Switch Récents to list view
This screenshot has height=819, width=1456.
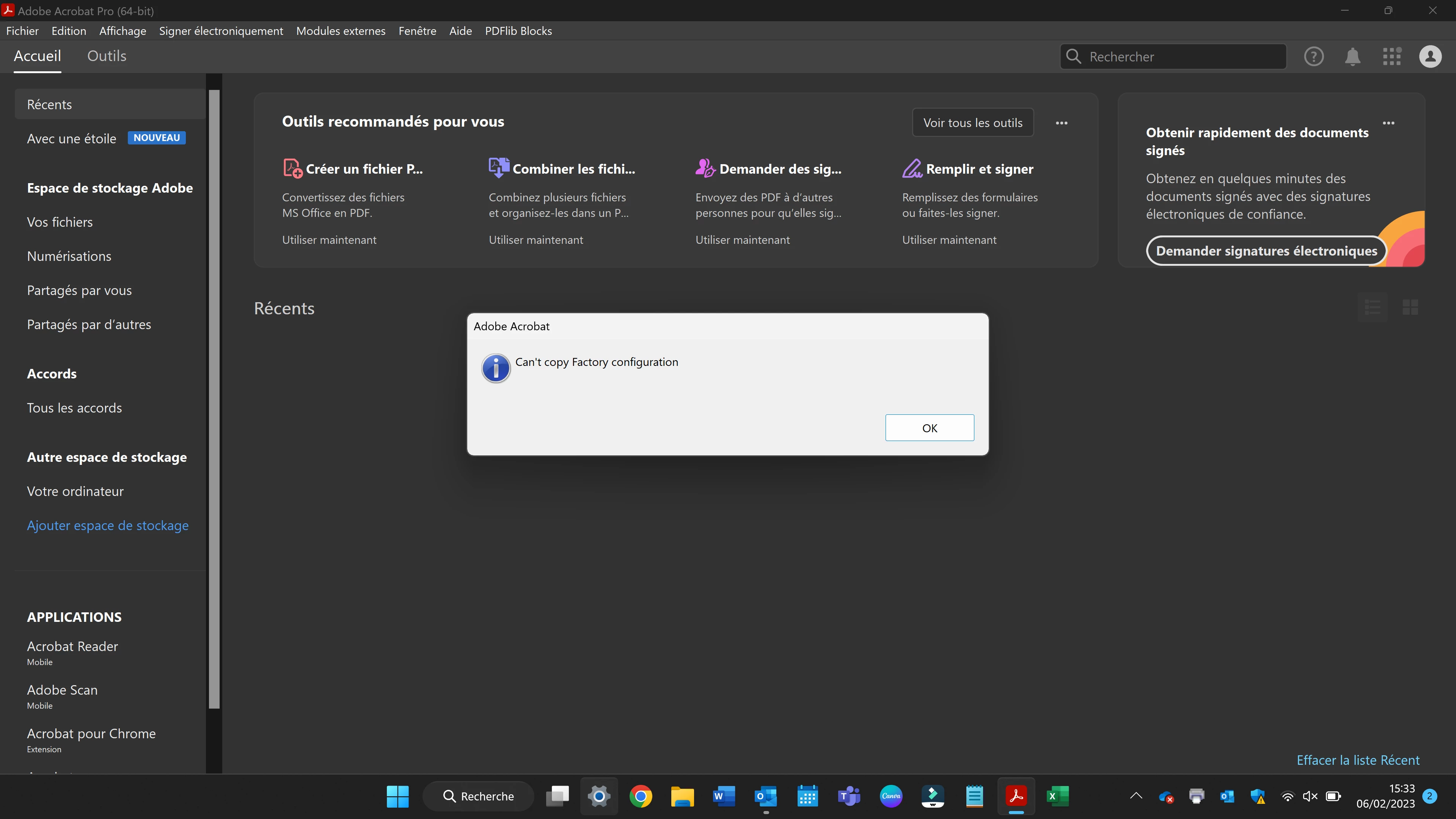tap(1372, 308)
